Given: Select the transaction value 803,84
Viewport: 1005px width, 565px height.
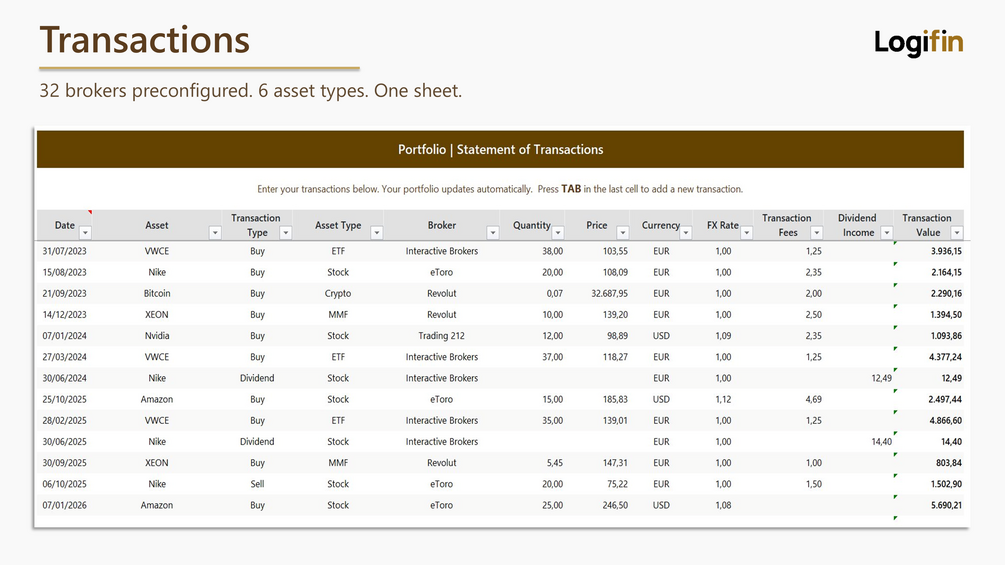Looking at the screenshot, I should tap(949, 463).
